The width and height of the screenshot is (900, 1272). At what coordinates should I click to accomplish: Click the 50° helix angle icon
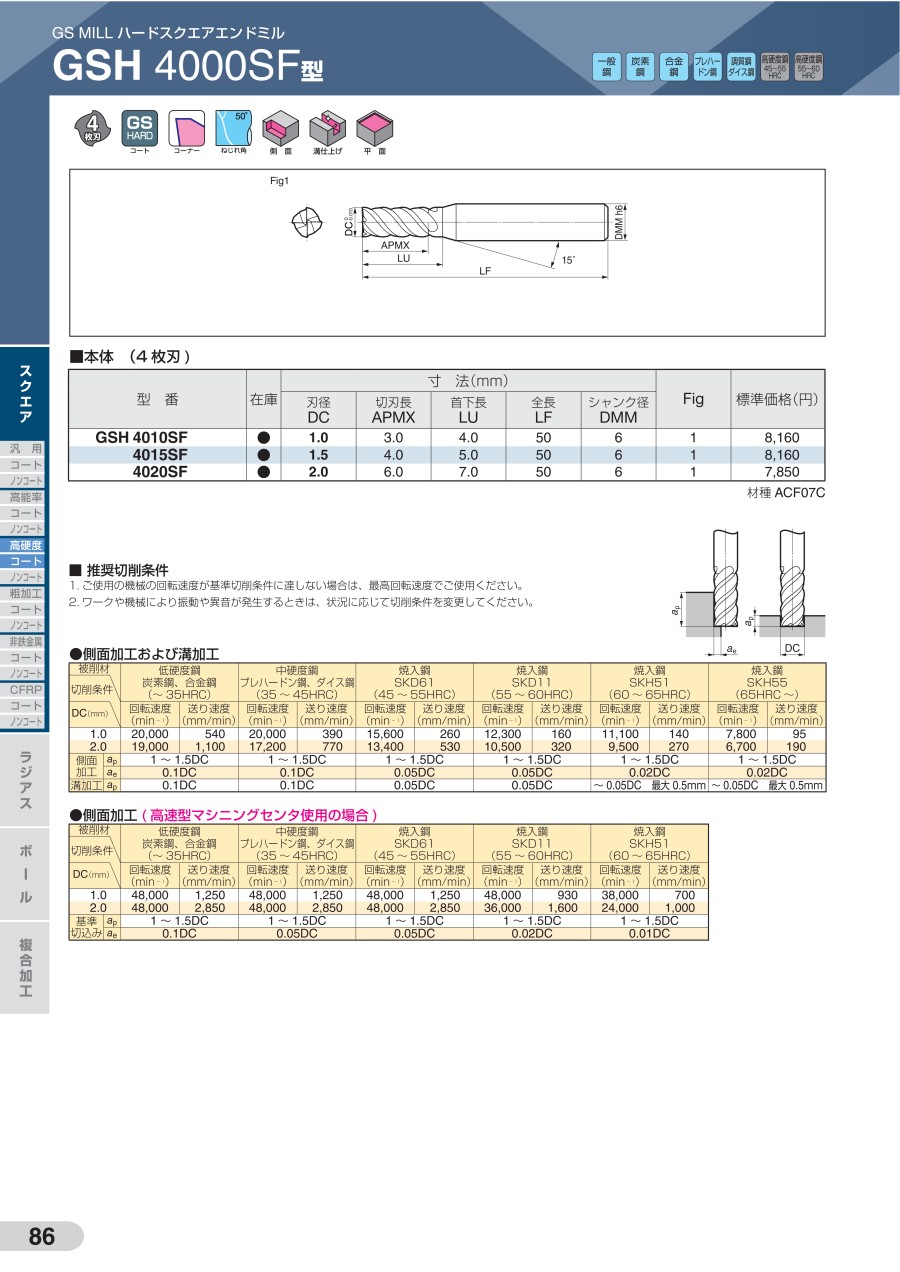[233, 128]
